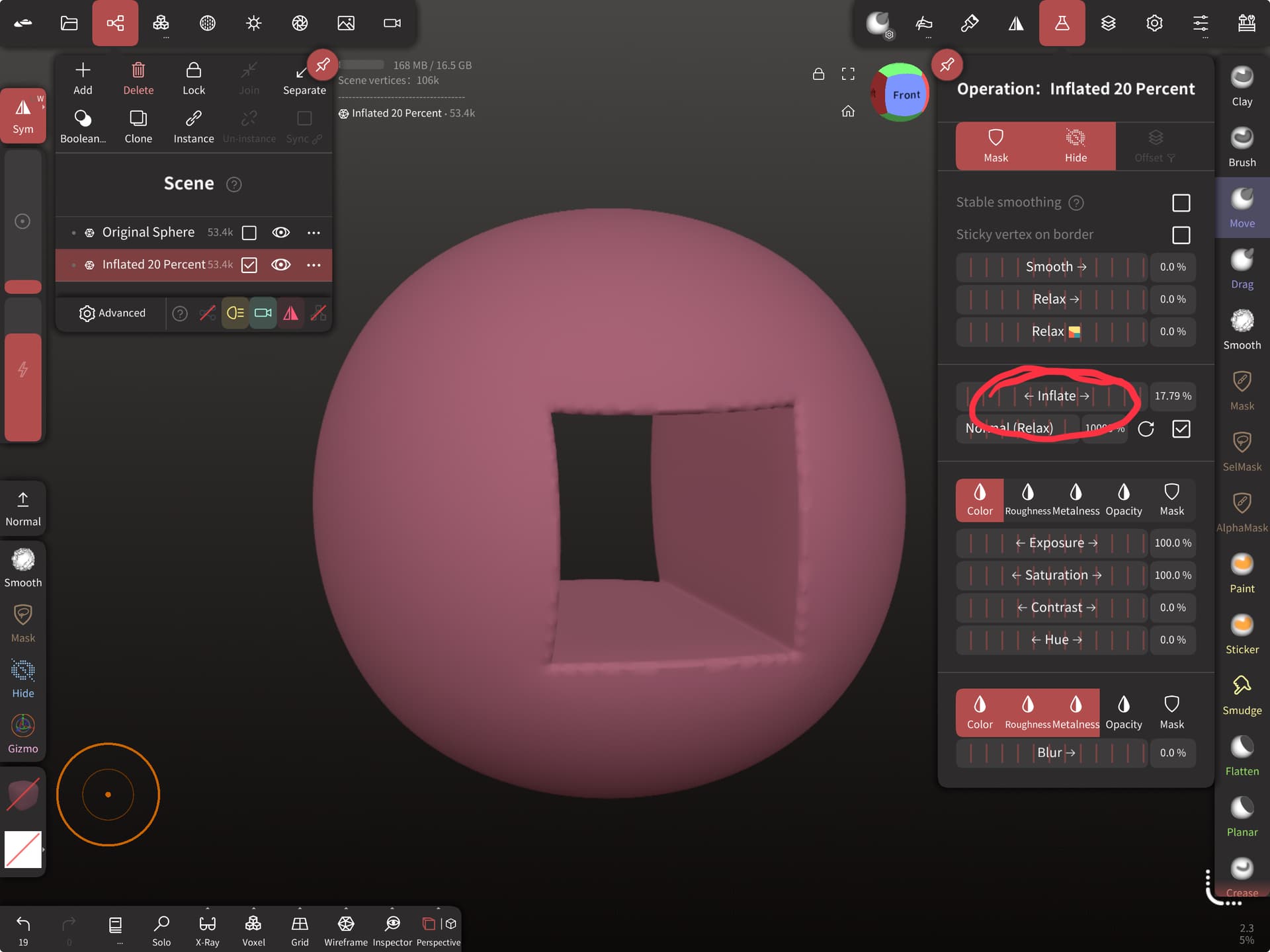Adjust the Exposure slider
This screenshot has height=952, width=1270.
(x=1052, y=543)
